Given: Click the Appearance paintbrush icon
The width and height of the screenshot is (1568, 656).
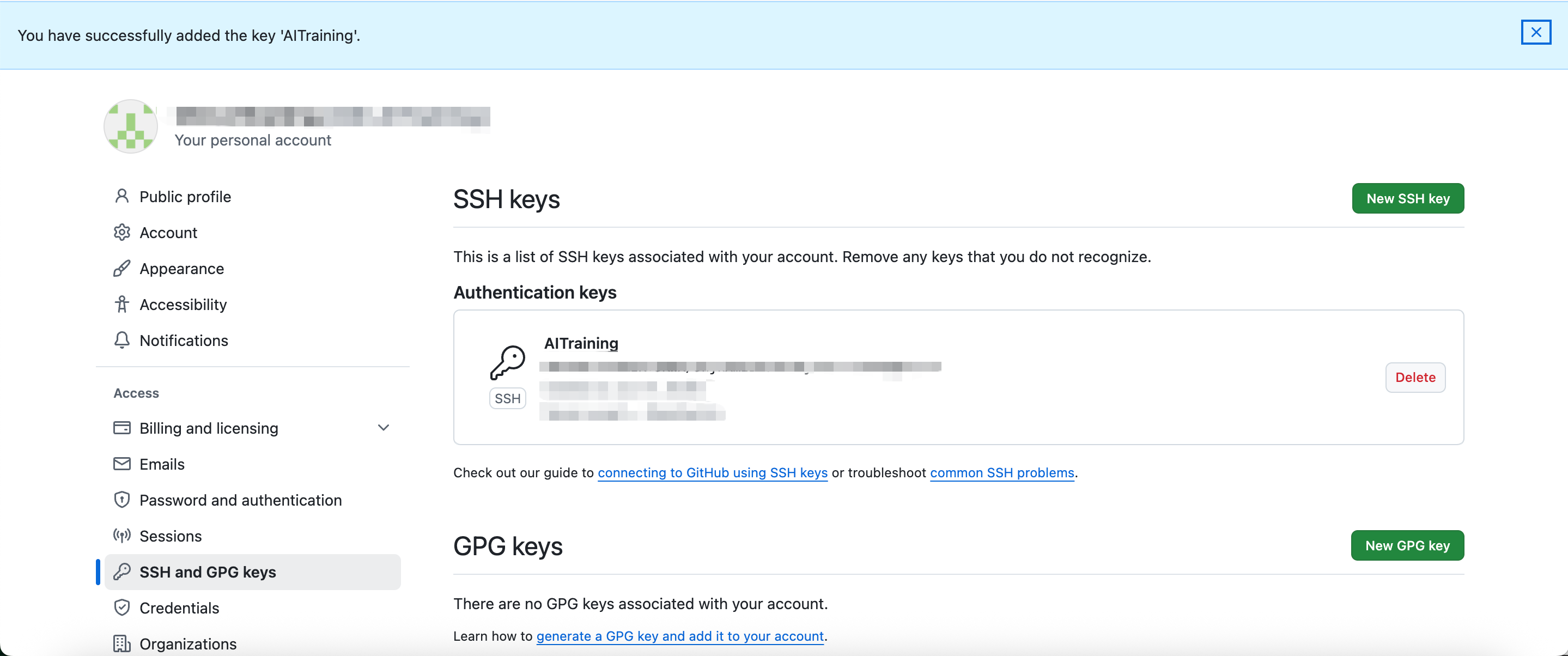Looking at the screenshot, I should 121,268.
